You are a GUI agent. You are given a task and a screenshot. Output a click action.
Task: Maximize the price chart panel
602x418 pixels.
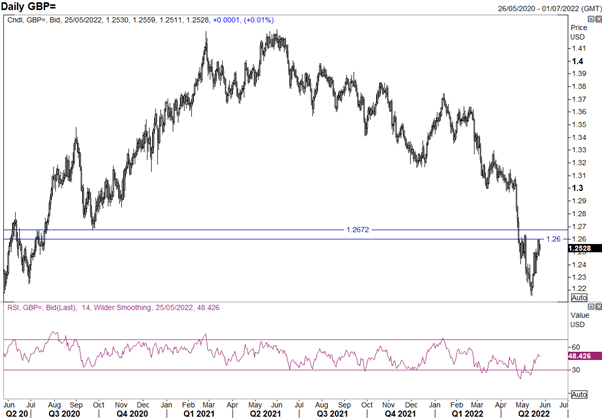(x=592, y=19)
